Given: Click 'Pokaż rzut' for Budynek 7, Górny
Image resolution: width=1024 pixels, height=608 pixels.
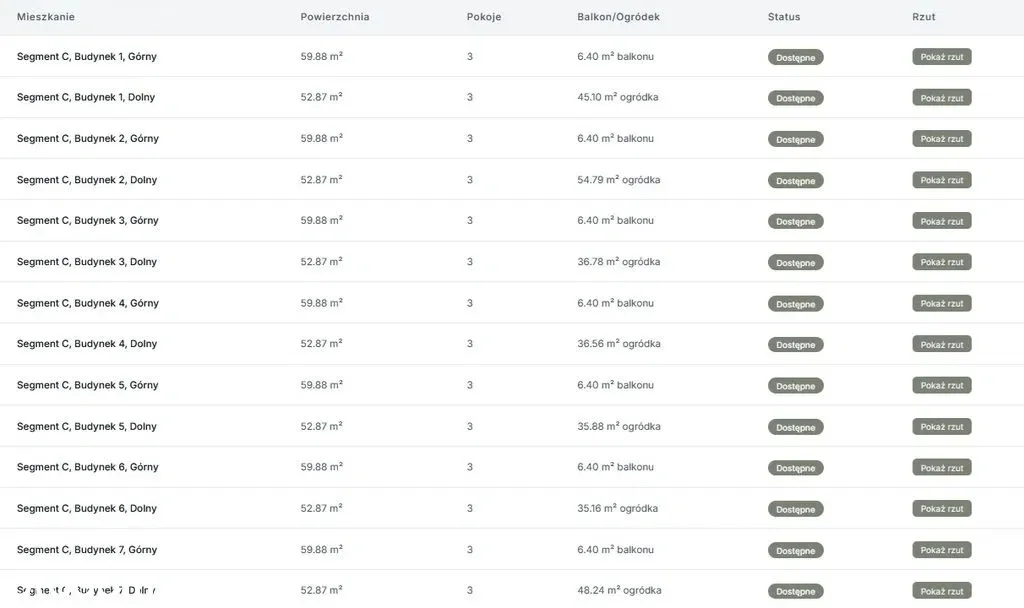Looking at the screenshot, I should pos(941,550).
